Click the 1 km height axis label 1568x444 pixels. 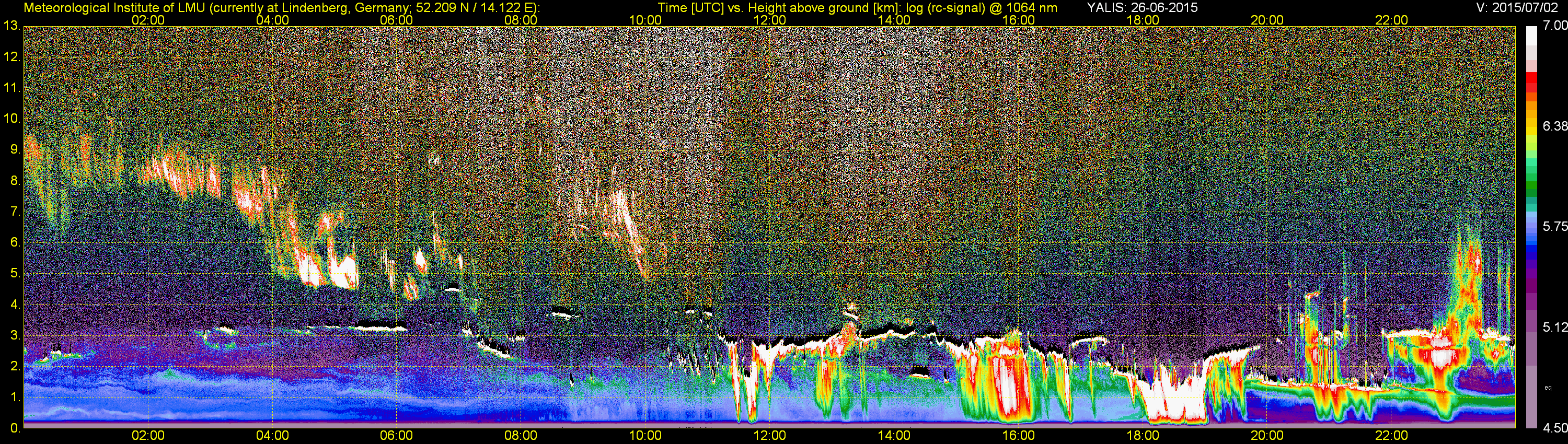click(15, 397)
